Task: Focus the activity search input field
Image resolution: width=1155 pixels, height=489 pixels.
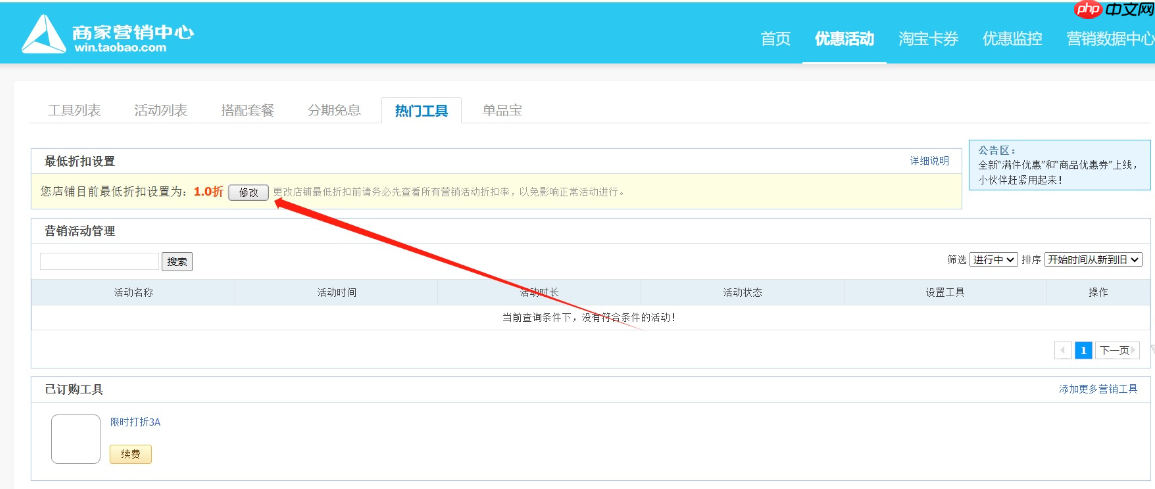Action: tap(99, 261)
